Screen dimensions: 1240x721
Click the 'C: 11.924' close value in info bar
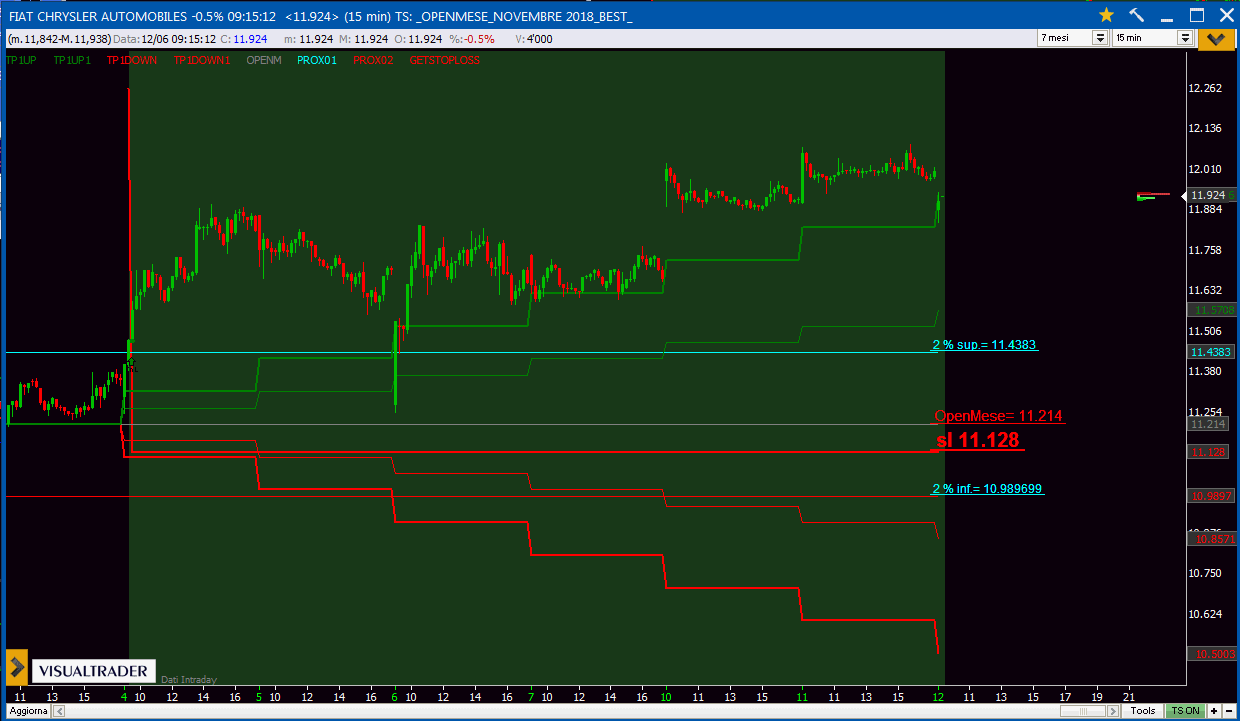click(x=243, y=39)
